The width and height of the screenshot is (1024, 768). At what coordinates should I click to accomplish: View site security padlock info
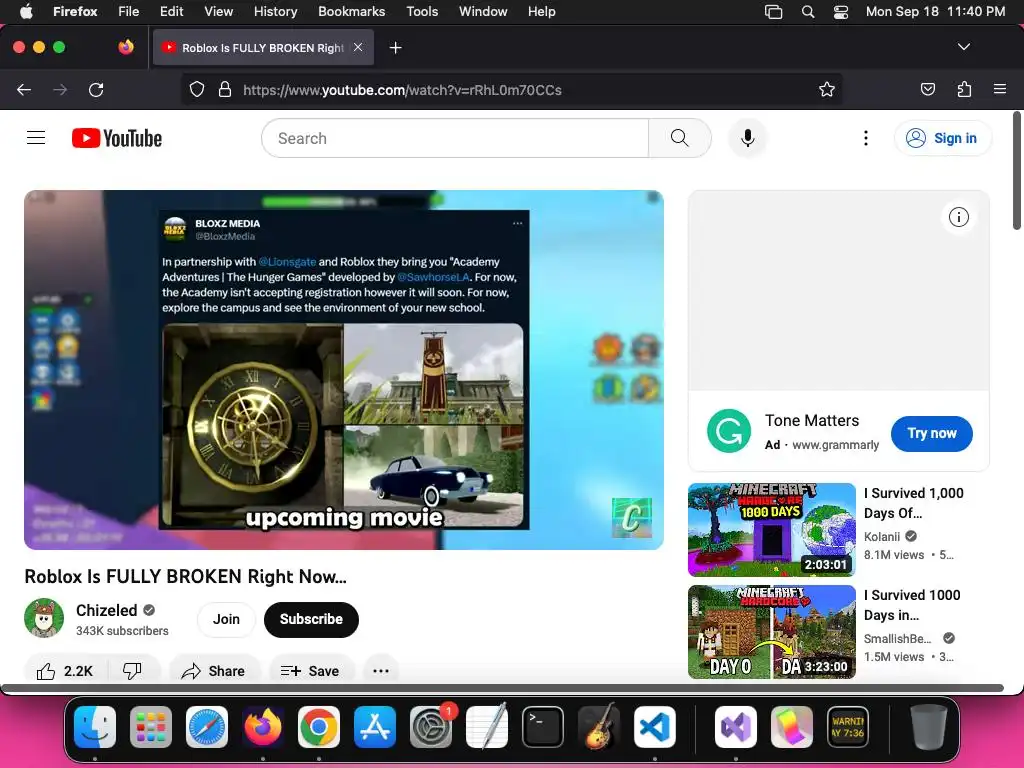click(x=225, y=89)
